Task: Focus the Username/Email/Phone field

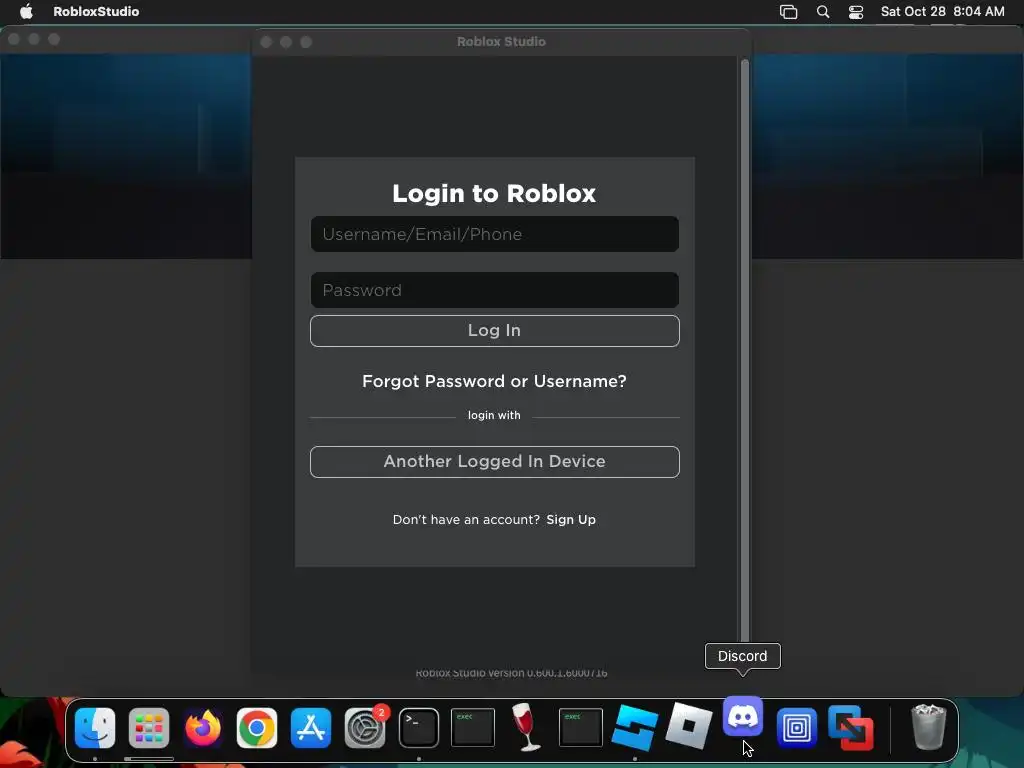Action: coord(494,234)
